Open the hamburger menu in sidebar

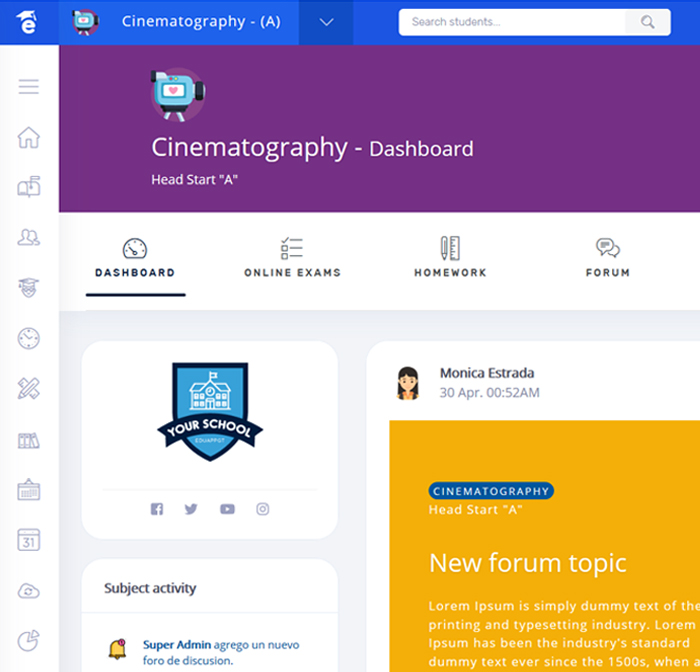[x=29, y=87]
